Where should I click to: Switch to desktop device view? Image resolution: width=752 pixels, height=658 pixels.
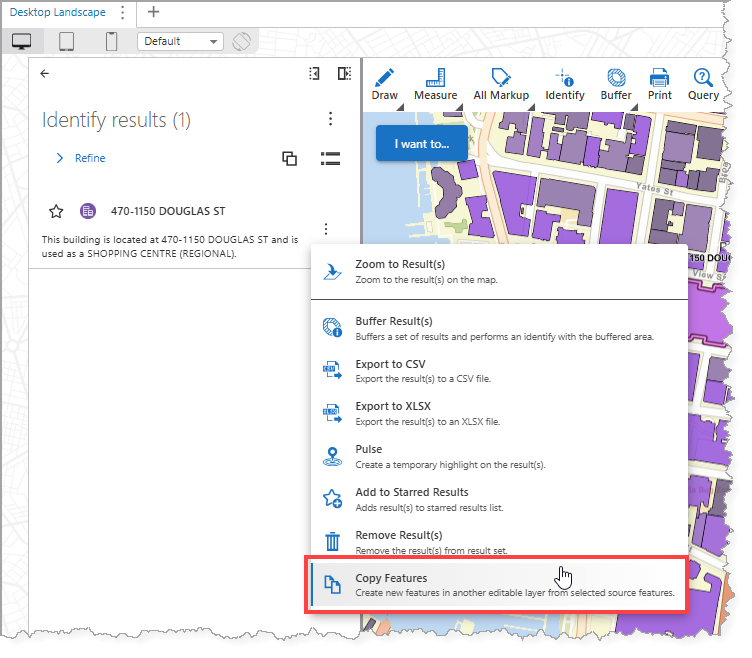pos(22,41)
